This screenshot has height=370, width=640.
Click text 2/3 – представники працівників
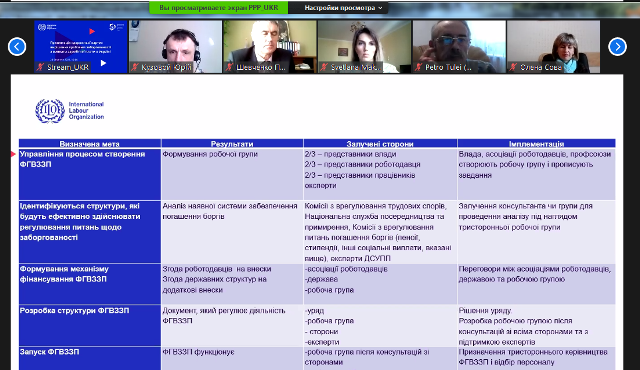click(360, 175)
